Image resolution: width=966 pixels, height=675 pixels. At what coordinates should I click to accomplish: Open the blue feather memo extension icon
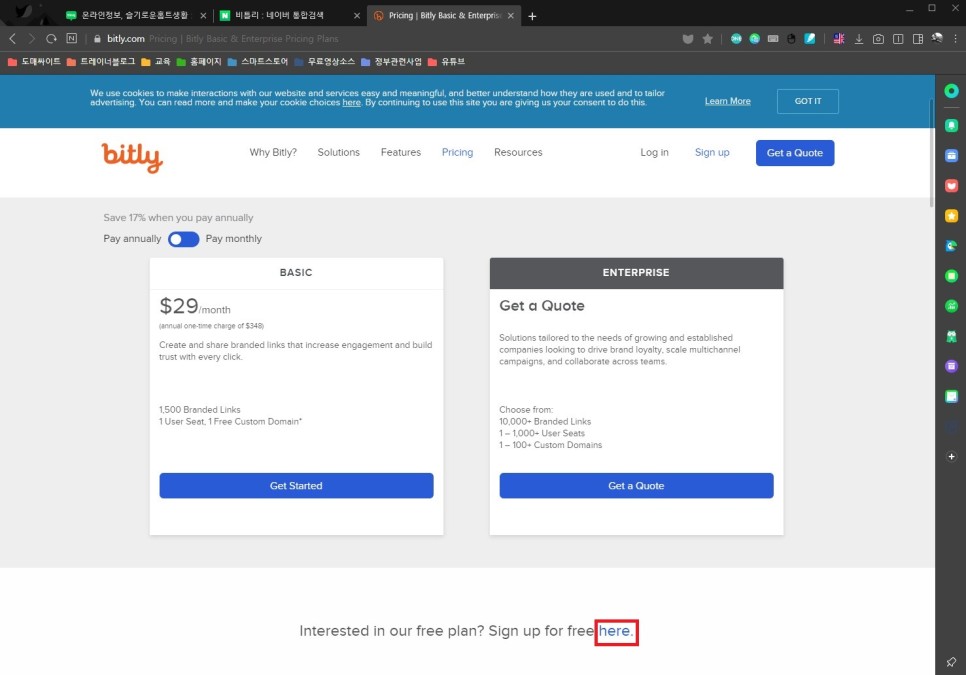[810, 39]
